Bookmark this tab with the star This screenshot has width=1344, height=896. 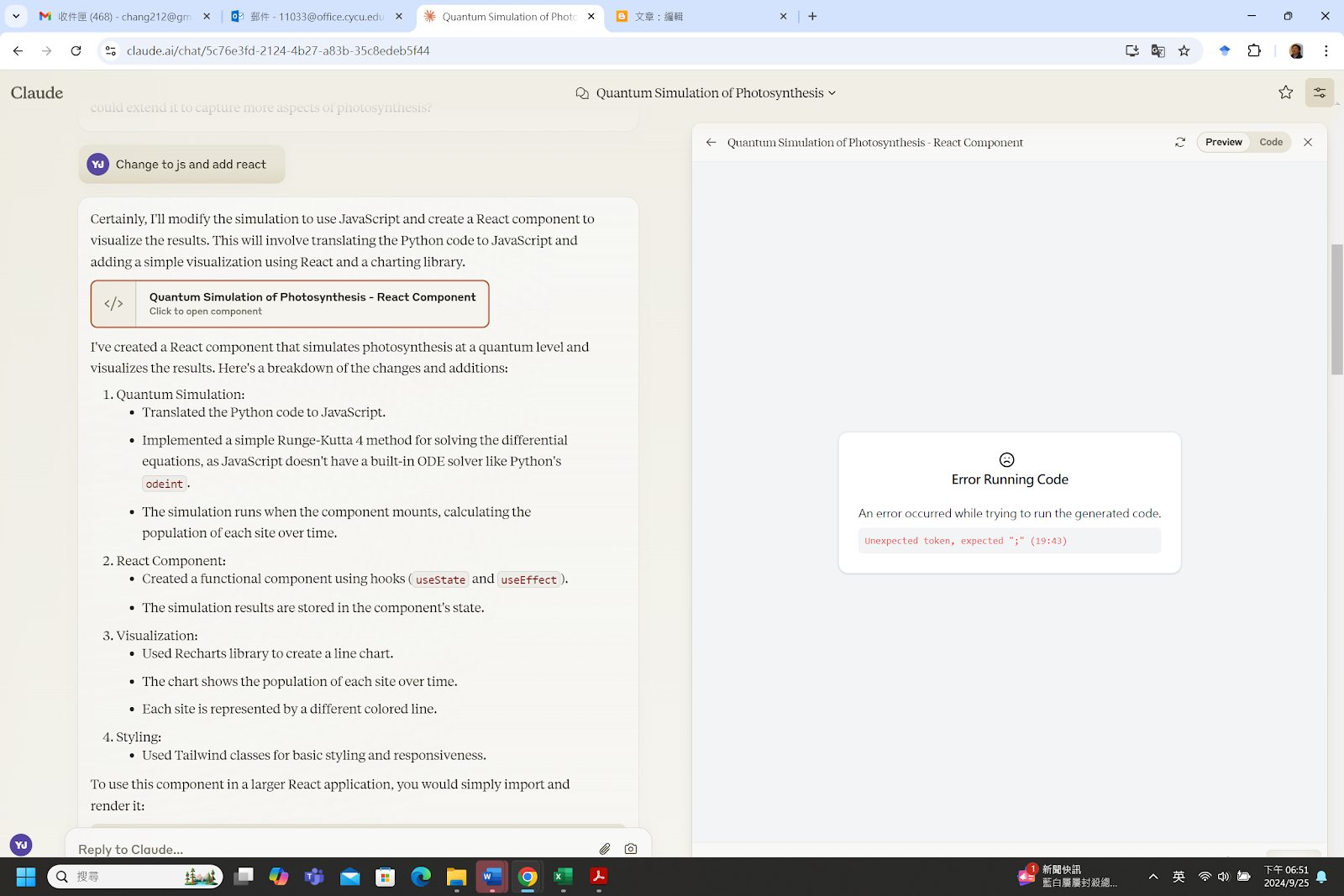(1184, 51)
